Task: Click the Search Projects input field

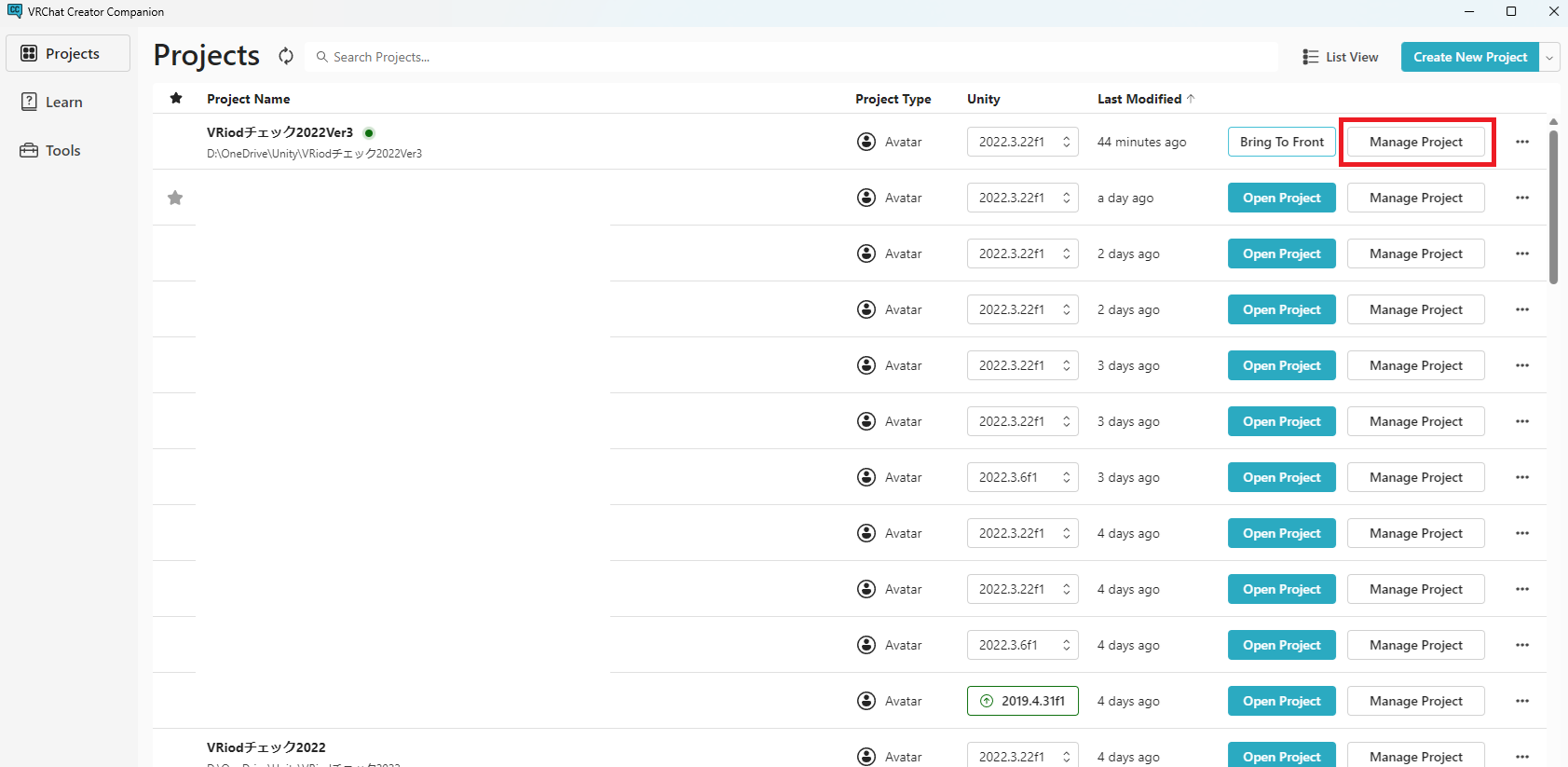Action: (x=791, y=57)
